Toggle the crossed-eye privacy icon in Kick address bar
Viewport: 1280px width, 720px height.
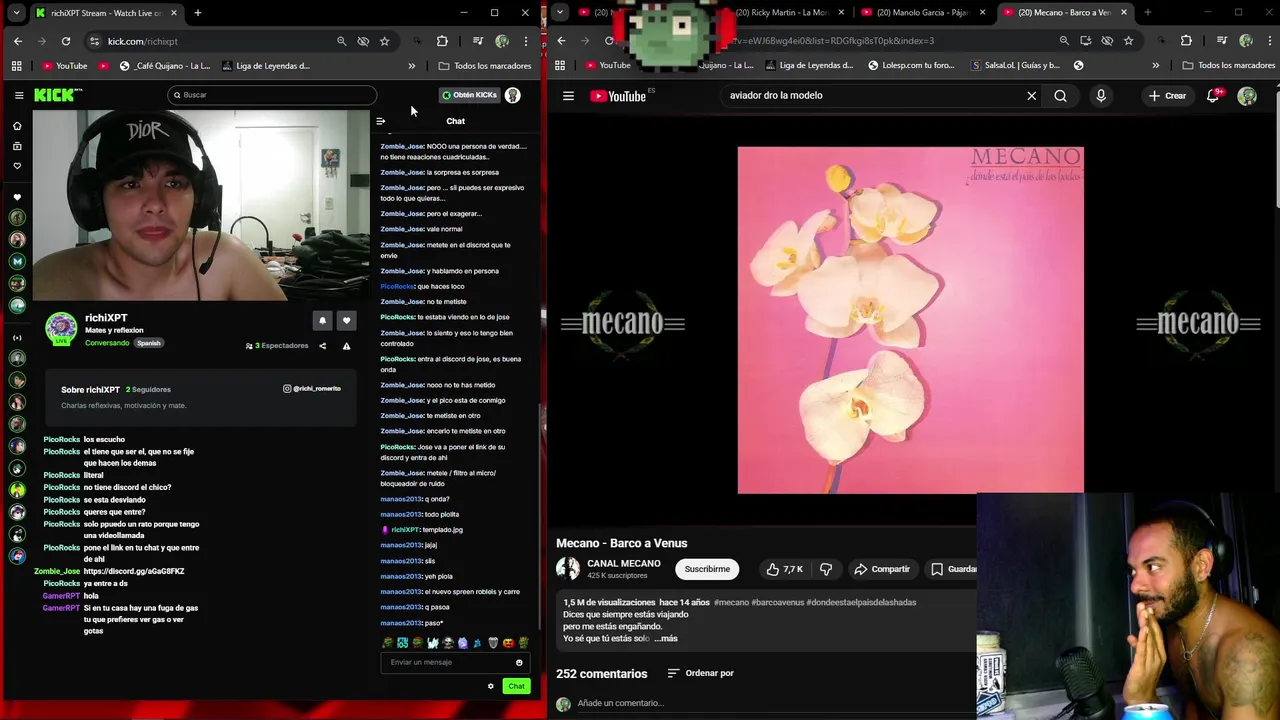(x=363, y=41)
